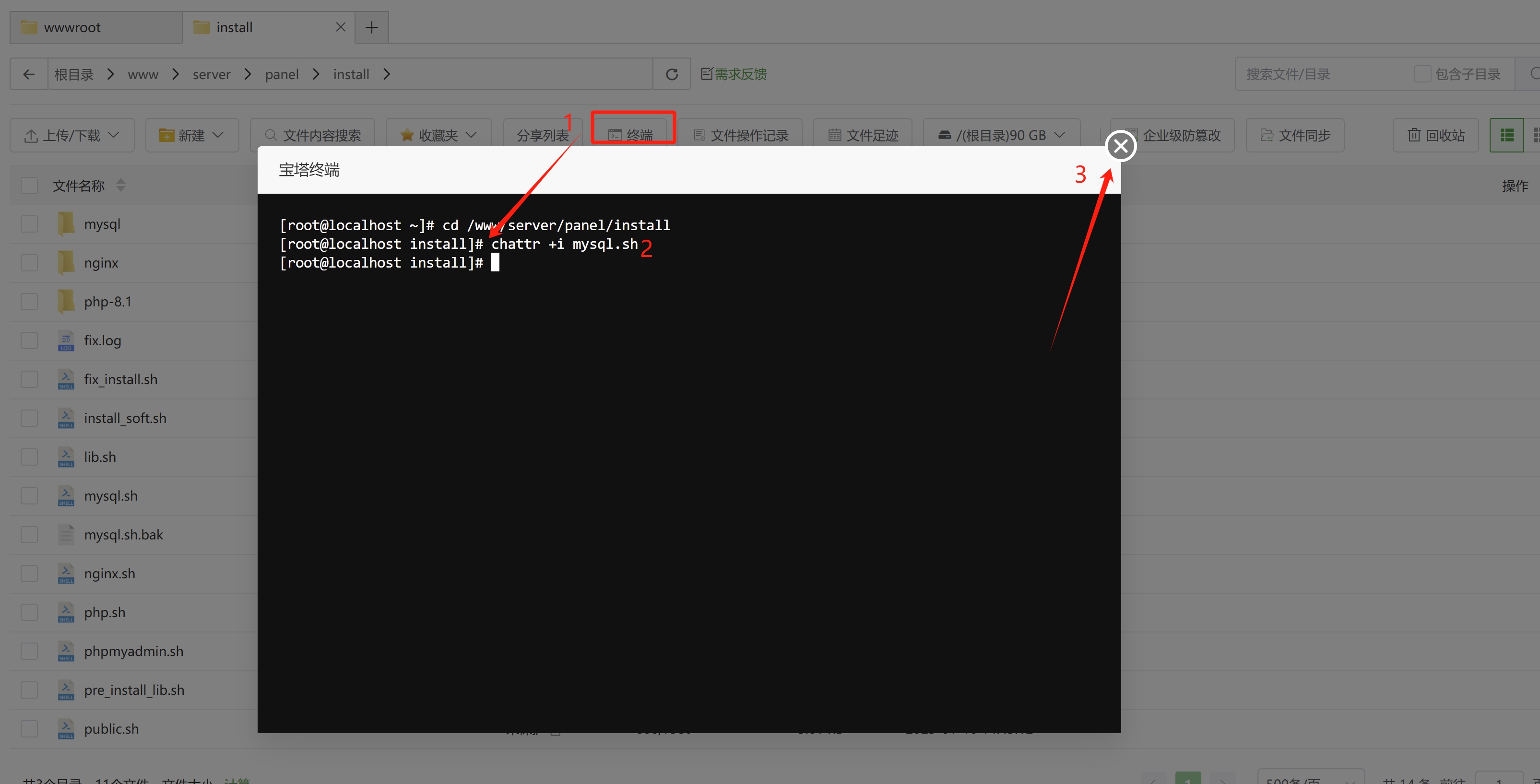
Task: Open a new tab with plus icon
Action: tap(372, 27)
